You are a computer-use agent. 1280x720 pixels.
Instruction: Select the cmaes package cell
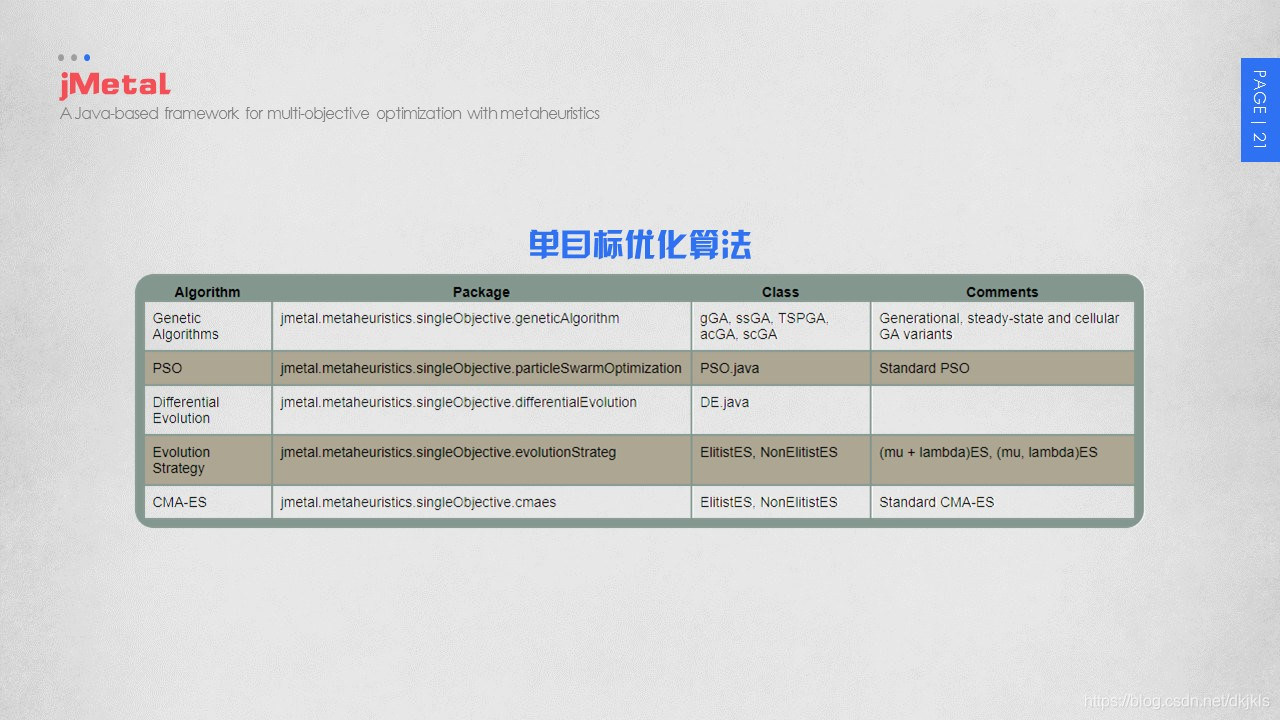481,502
